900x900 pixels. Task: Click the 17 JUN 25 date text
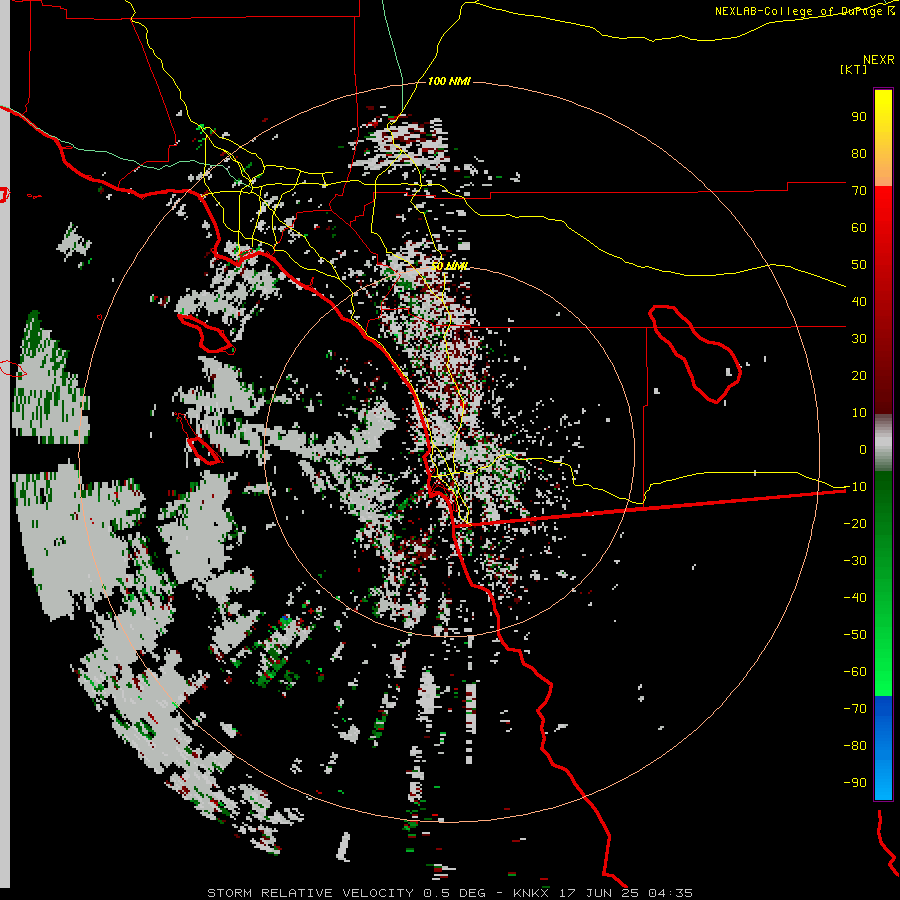[x=599, y=893]
